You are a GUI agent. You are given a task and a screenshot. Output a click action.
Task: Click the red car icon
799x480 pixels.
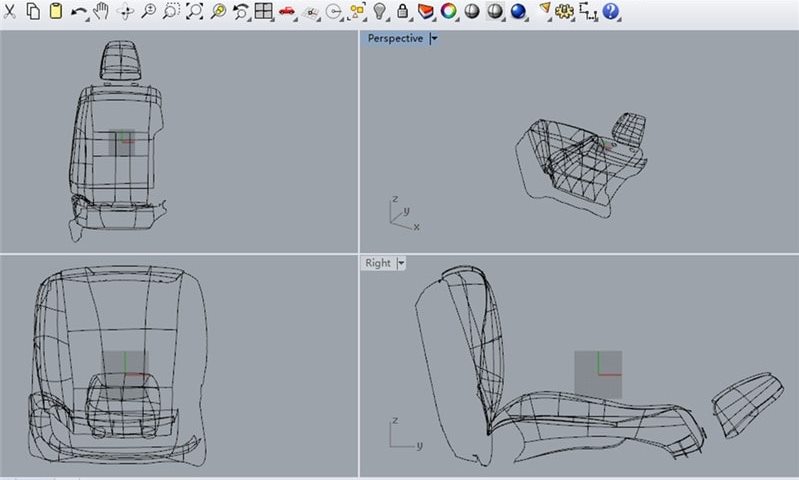coord(287,11)
